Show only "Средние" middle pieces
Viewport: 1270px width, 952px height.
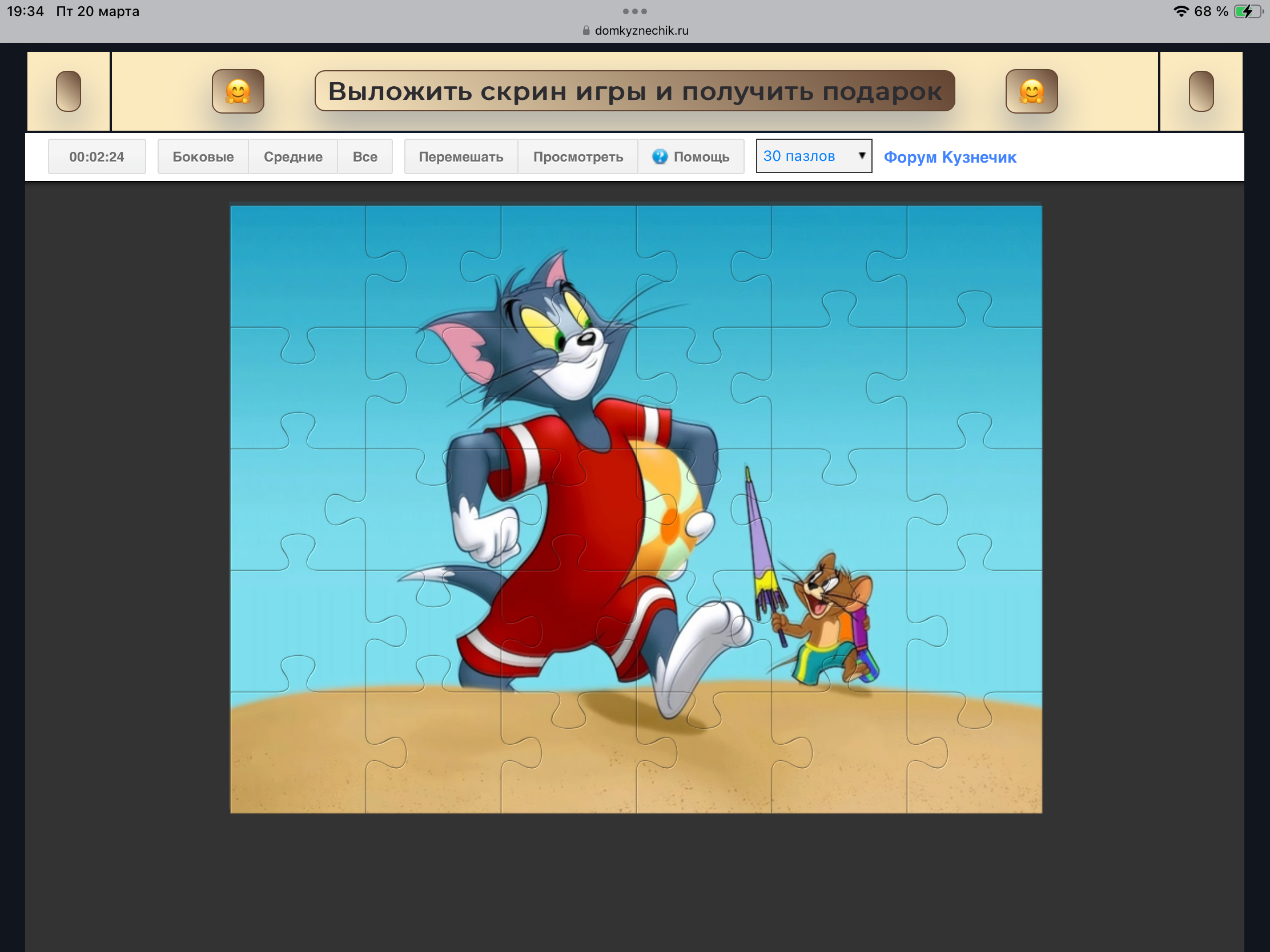[293, 156]
